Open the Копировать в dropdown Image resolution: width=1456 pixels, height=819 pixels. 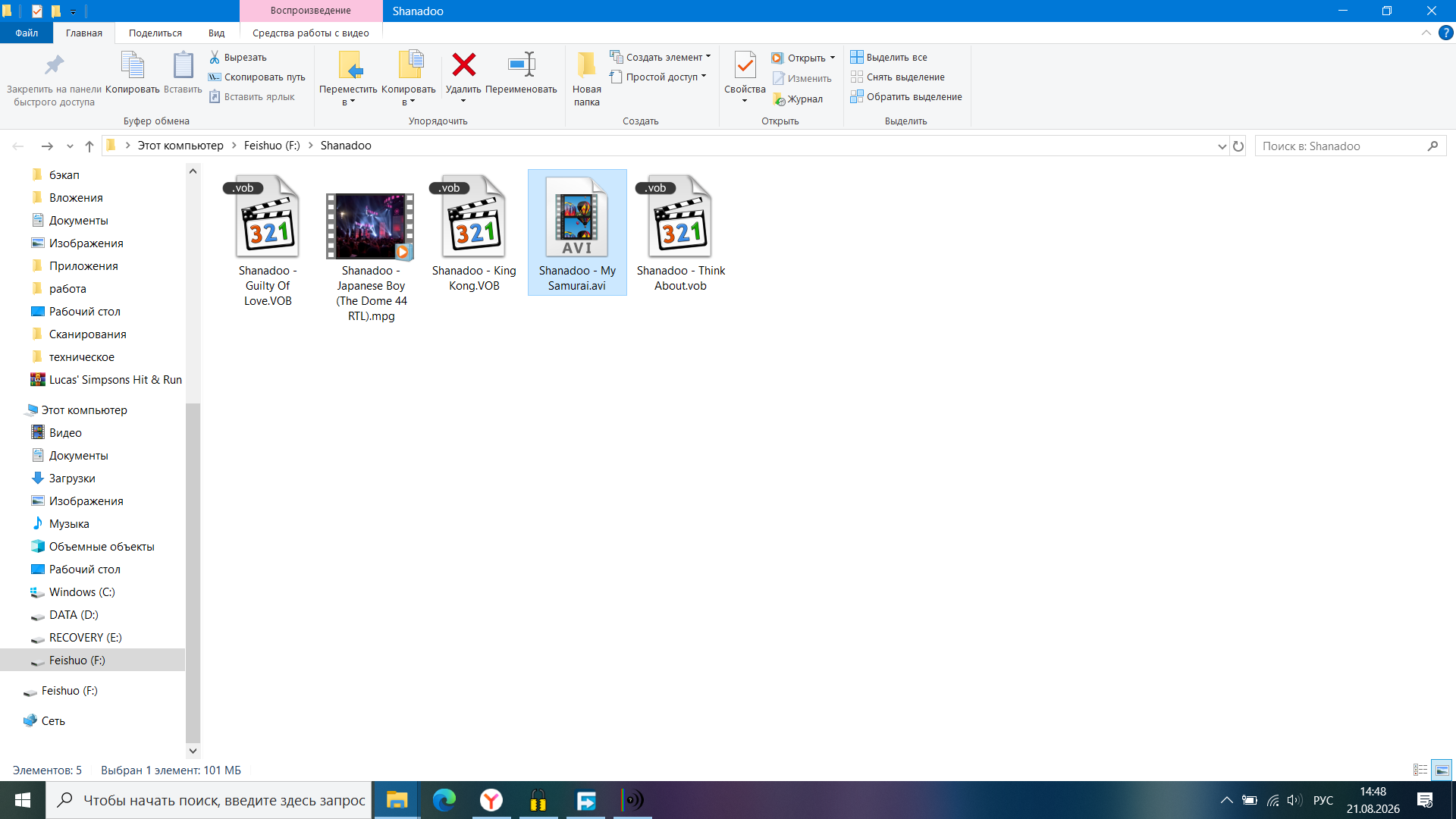409,79
